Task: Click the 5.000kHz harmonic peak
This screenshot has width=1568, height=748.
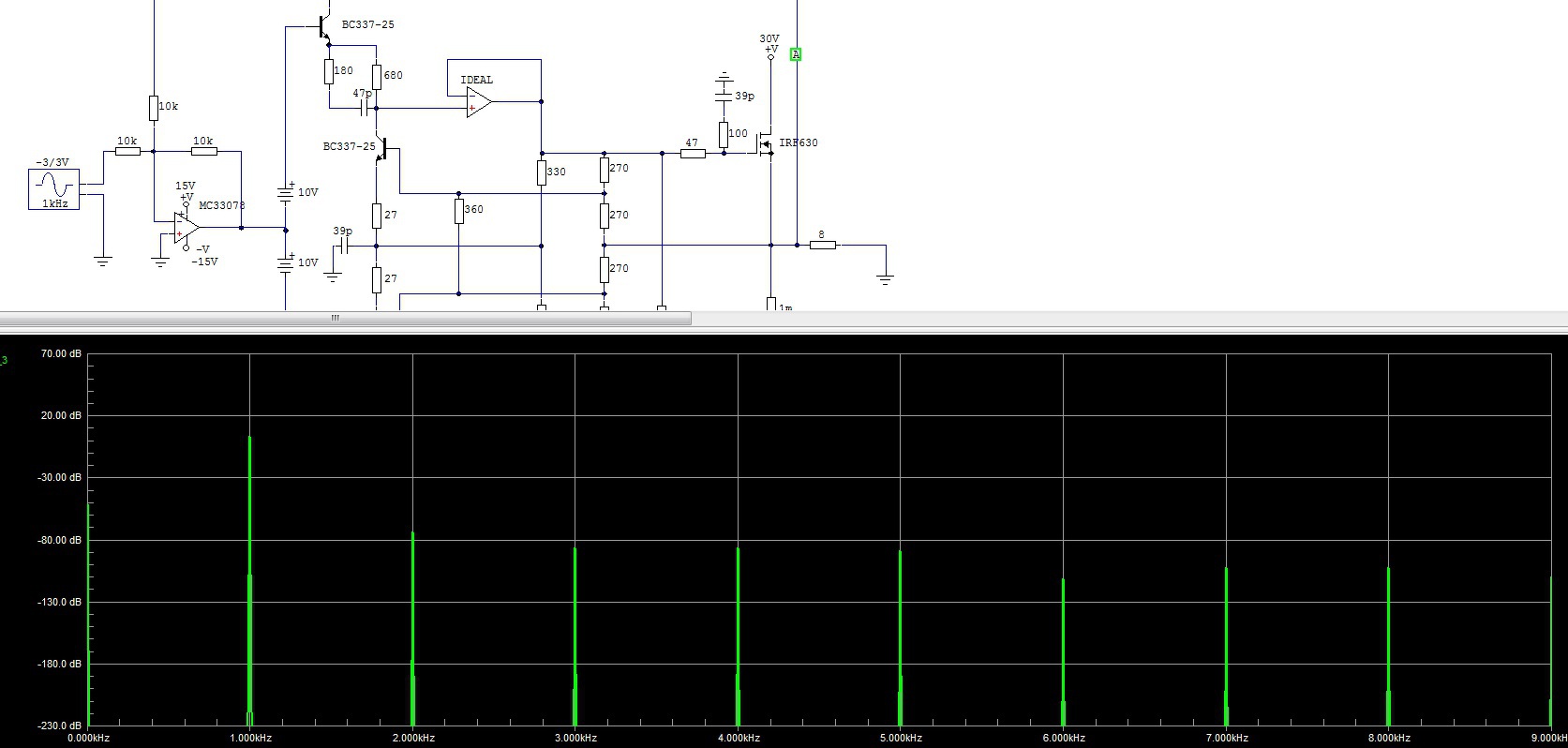Action: (900, 637)
